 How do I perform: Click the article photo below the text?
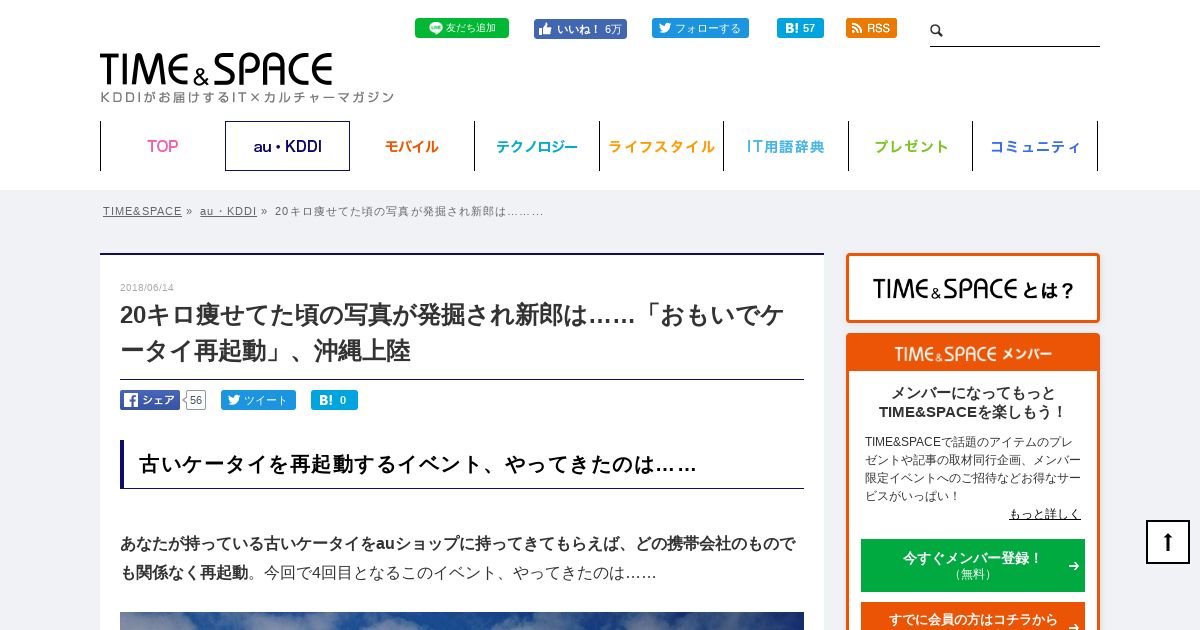(x=462, y=621)
